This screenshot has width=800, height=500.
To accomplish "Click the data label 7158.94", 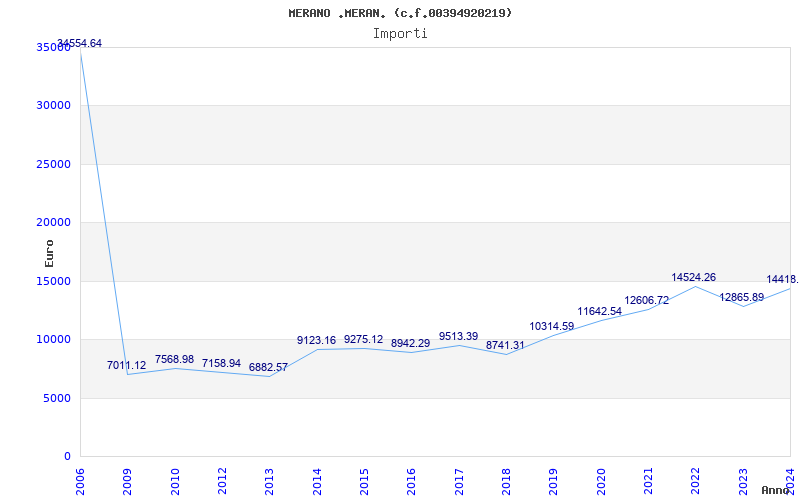I will (221, 363).
